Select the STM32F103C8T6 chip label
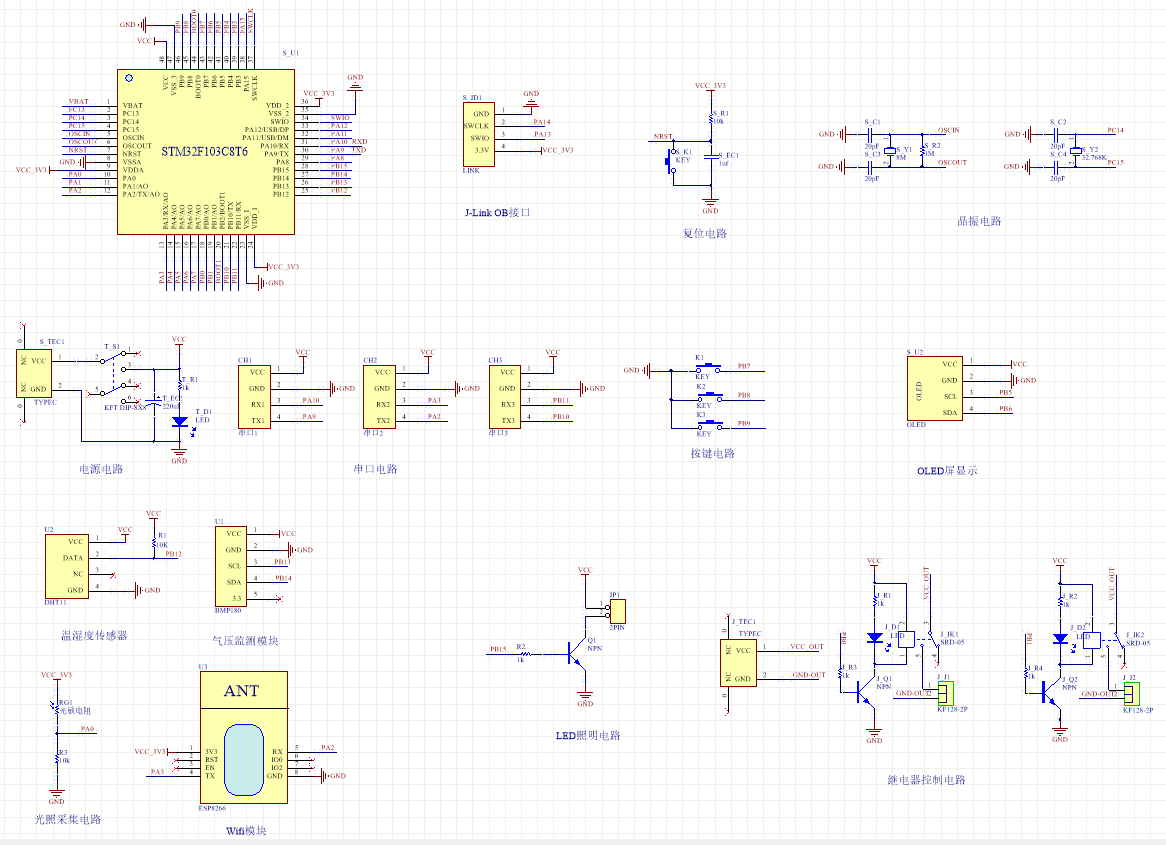This screenshot has height=845, width=1166. (x=204, y=152)
